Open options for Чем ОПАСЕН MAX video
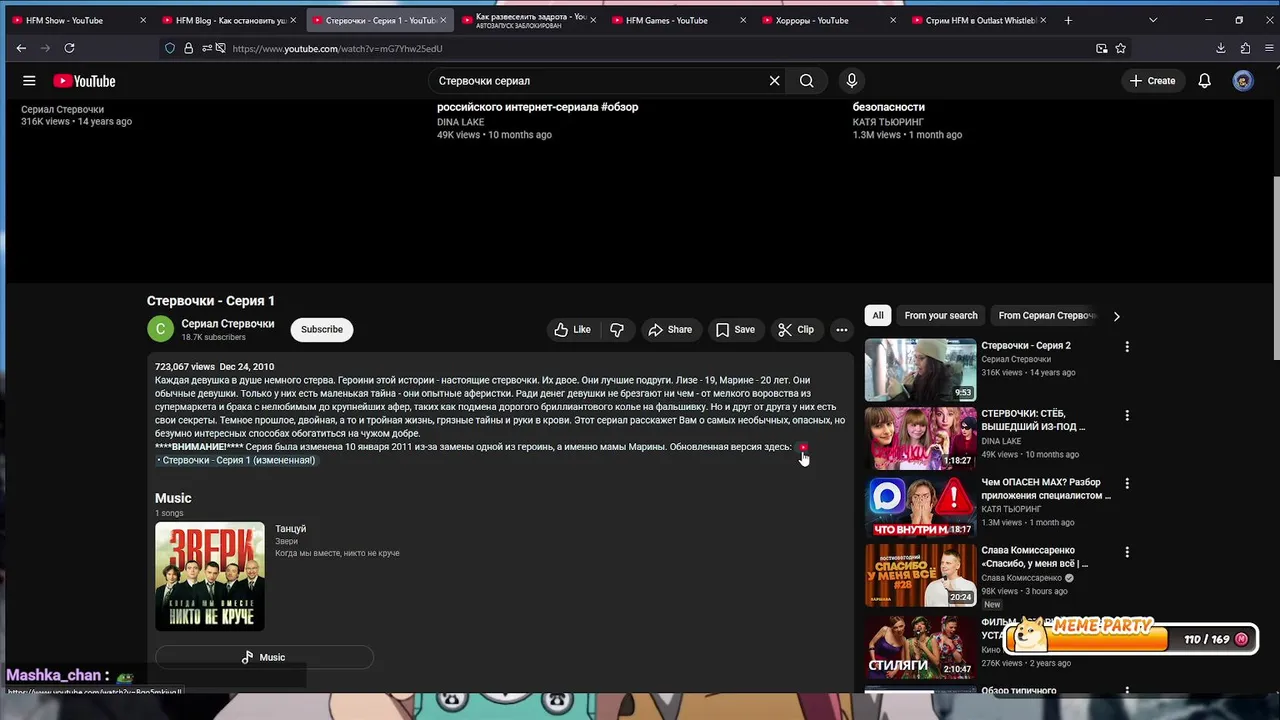This screenshot has width=1280, height=720. click(1127, 483)
